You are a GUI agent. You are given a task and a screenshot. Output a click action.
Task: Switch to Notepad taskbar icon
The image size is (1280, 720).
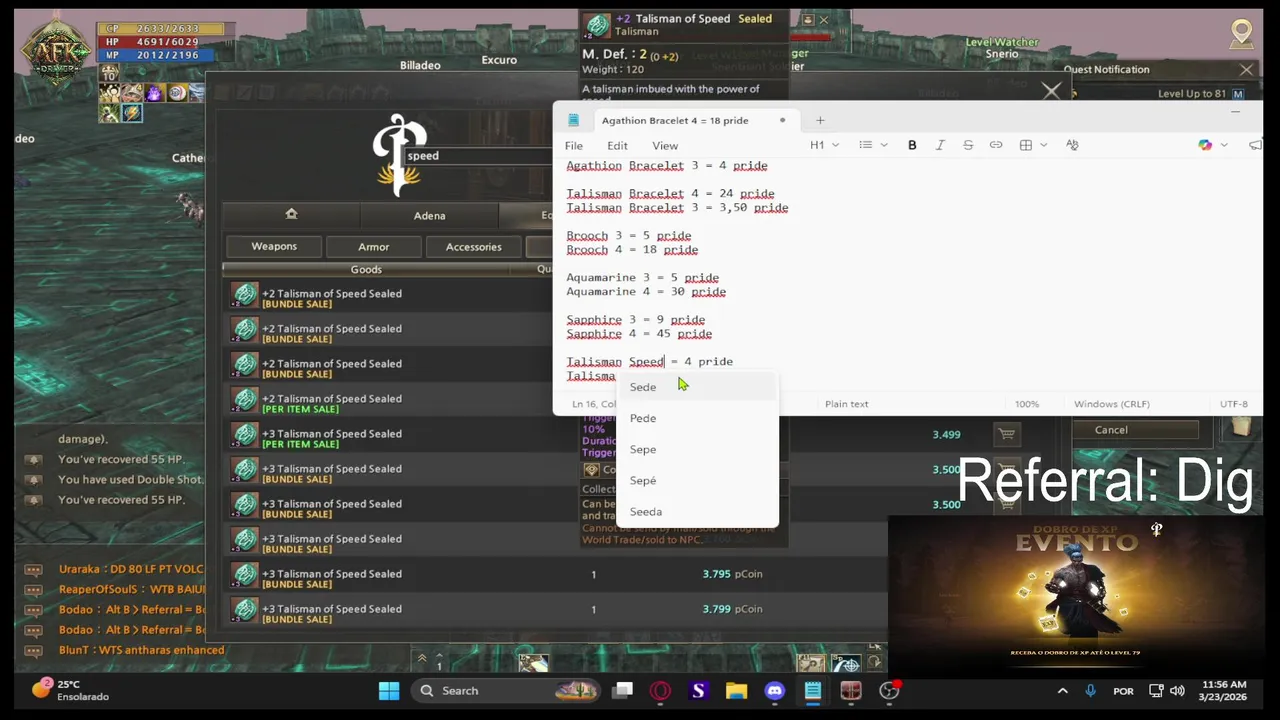(x=812, y=690)
